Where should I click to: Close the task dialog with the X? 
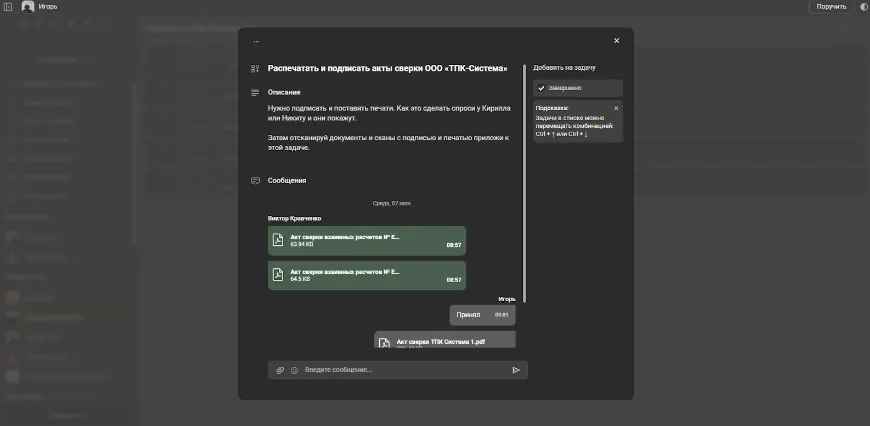click(x=616, y=41)
